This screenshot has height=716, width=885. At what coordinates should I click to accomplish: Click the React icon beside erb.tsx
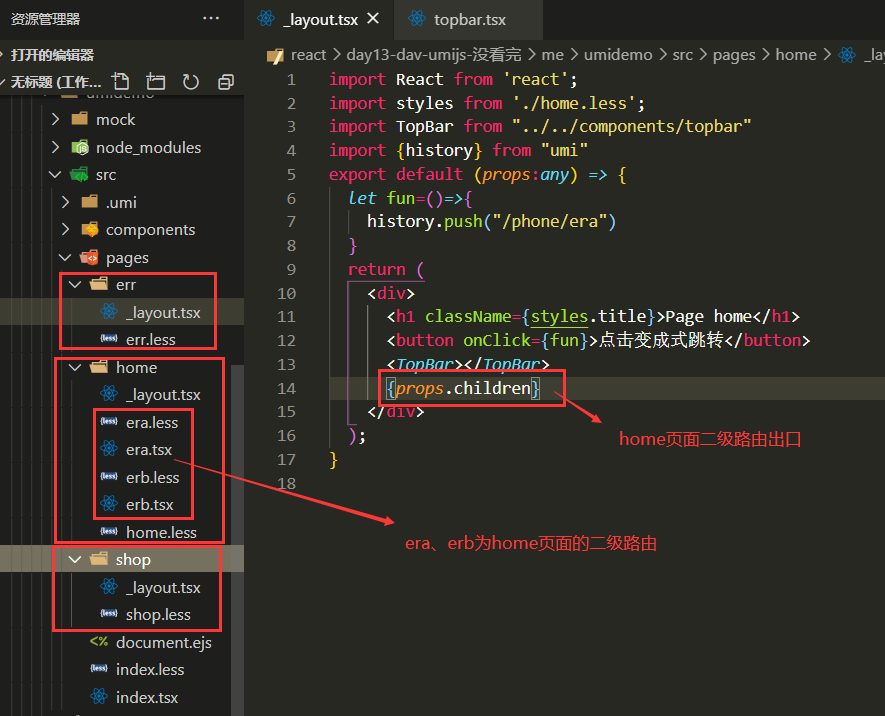(x=108, y=503)
